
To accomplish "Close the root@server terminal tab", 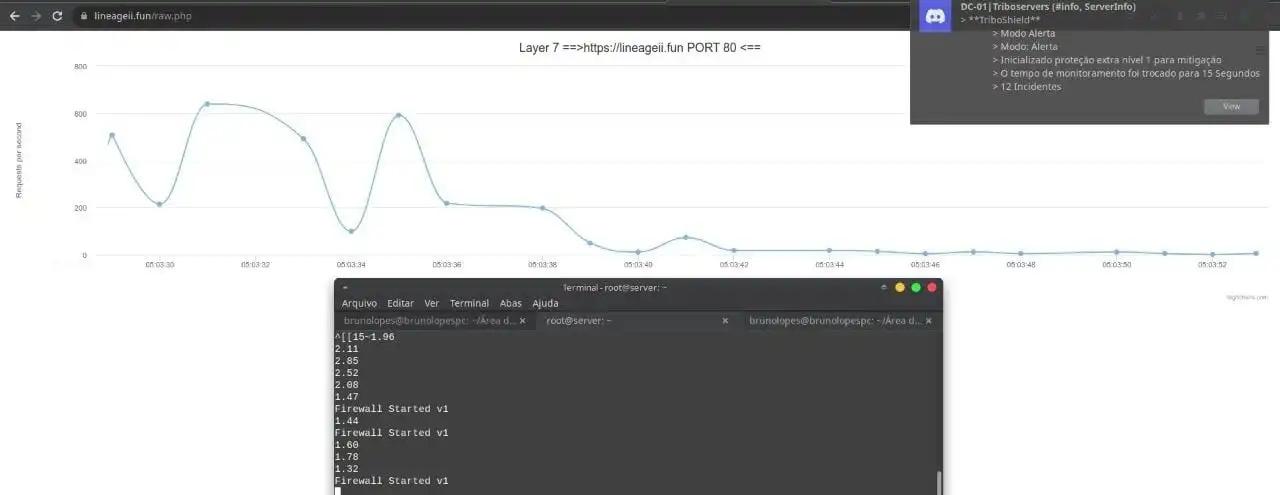I will tap(727, 321).
